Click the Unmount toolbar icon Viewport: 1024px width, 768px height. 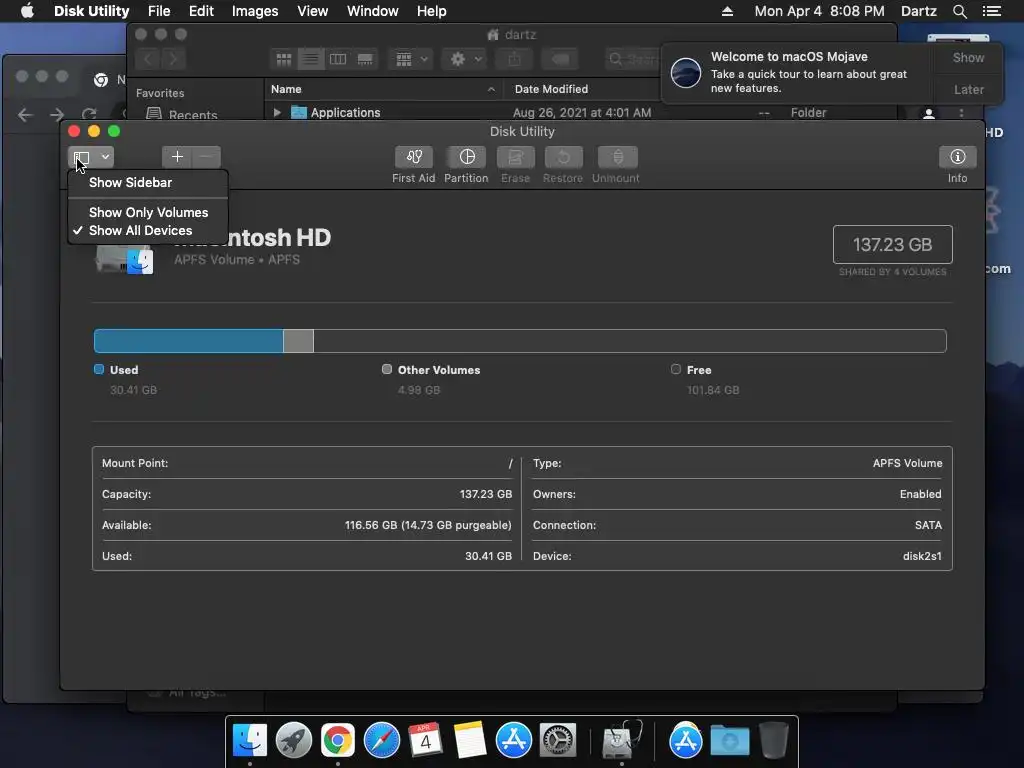(617, 157)
